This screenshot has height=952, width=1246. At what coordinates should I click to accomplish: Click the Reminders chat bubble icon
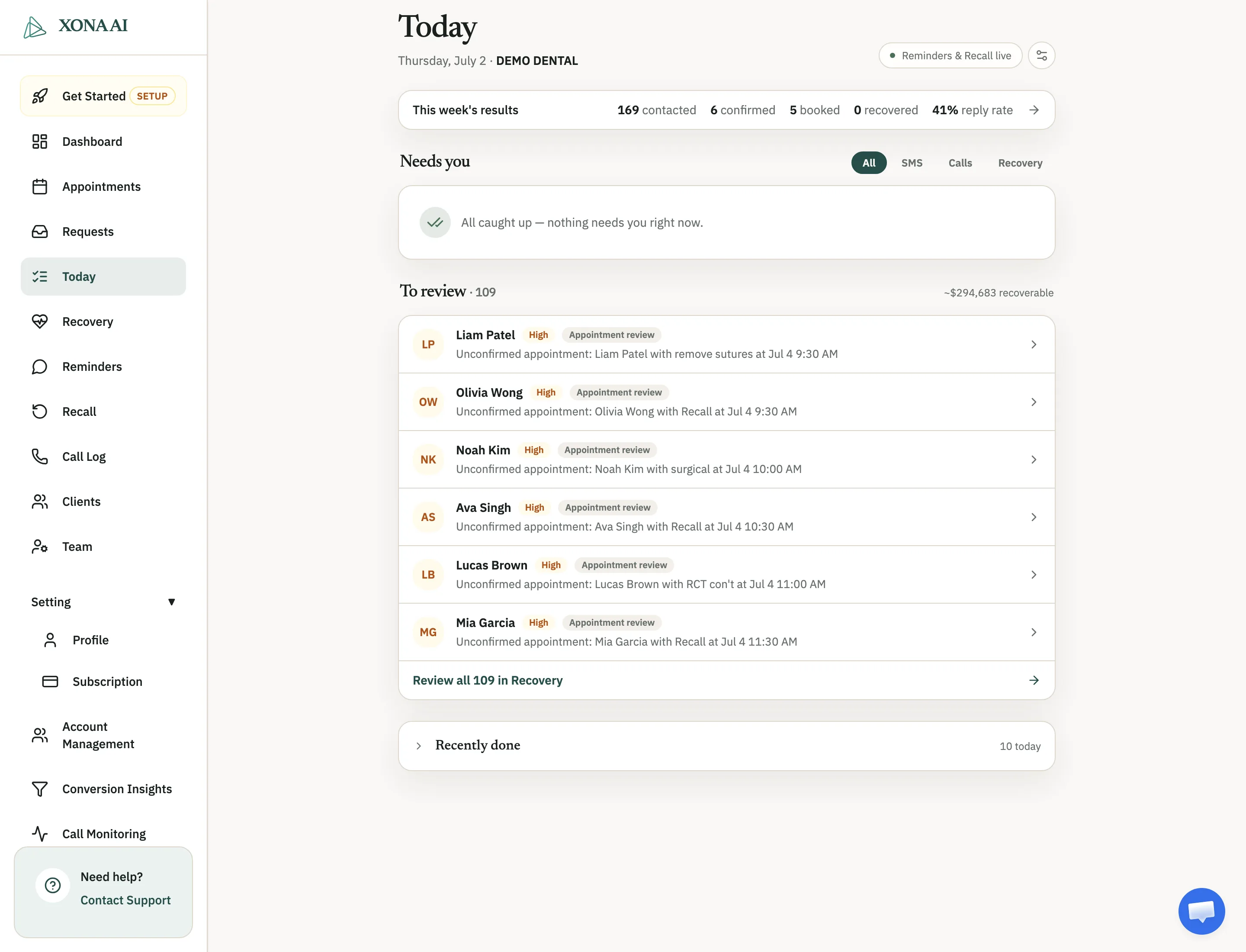pos(40,367)
